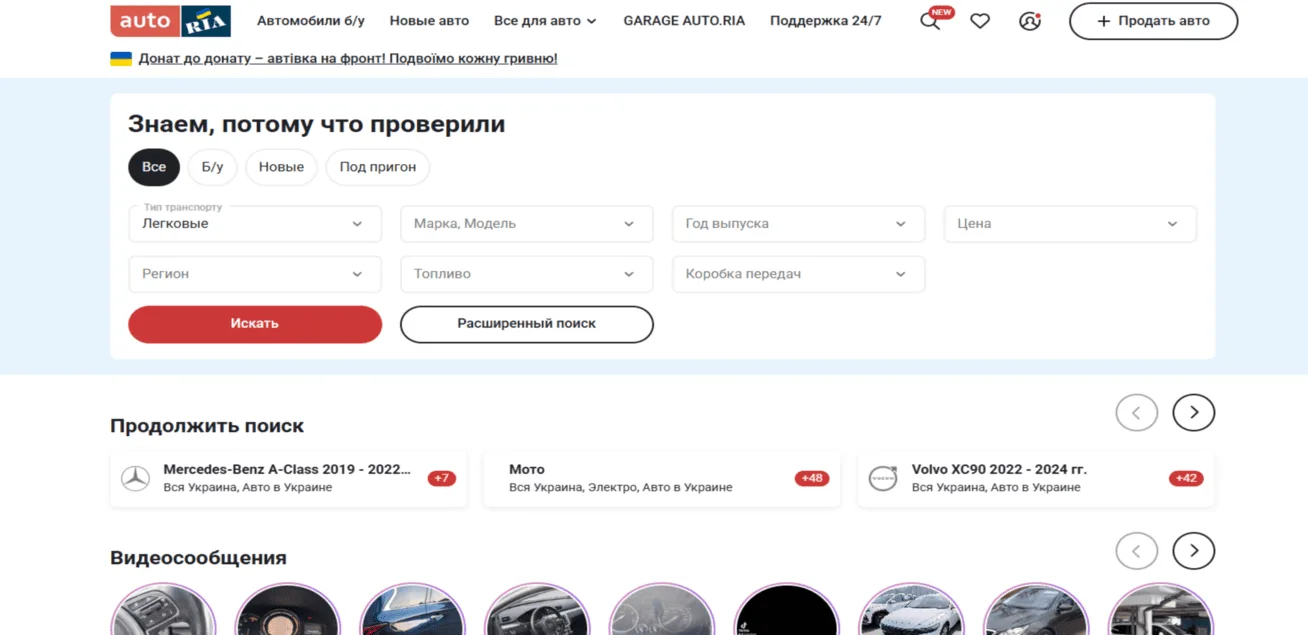The image size is (1308, 635).
Task: Click the Продать авто button
Action: coord(1153,21)
